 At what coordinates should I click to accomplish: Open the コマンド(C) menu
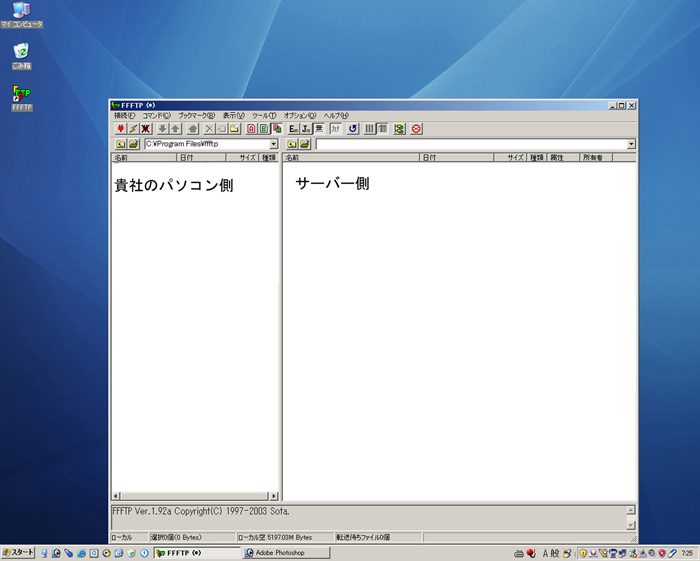click(x=156, y=116)
